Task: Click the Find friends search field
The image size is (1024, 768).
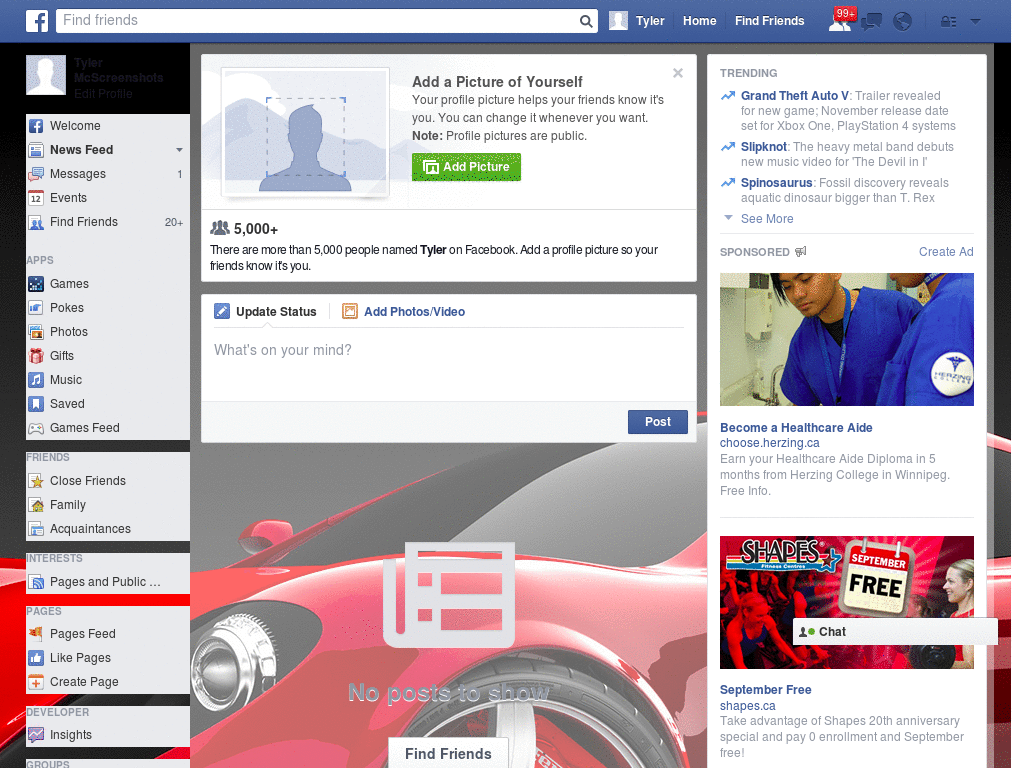Action: (x=318, y=21)
